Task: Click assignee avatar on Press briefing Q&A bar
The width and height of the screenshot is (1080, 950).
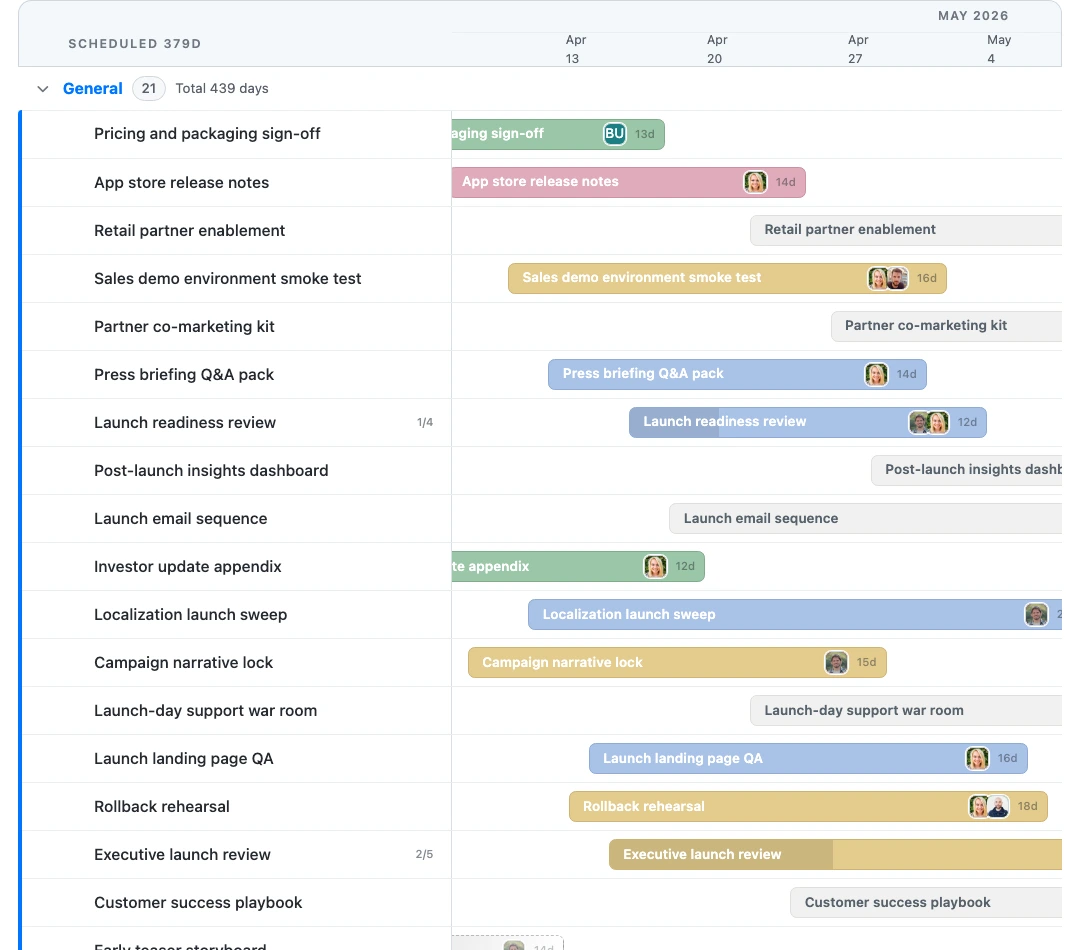Action: (876, 374)
